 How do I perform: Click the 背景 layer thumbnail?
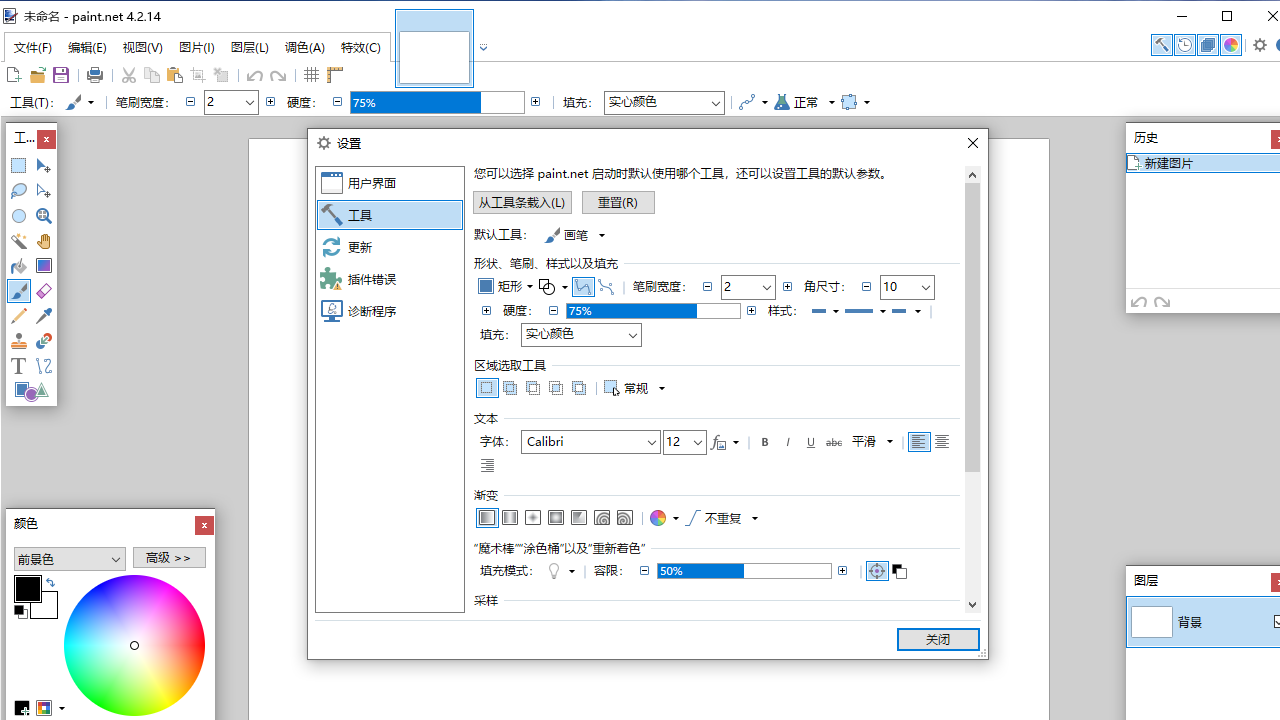pos(1151,621)
